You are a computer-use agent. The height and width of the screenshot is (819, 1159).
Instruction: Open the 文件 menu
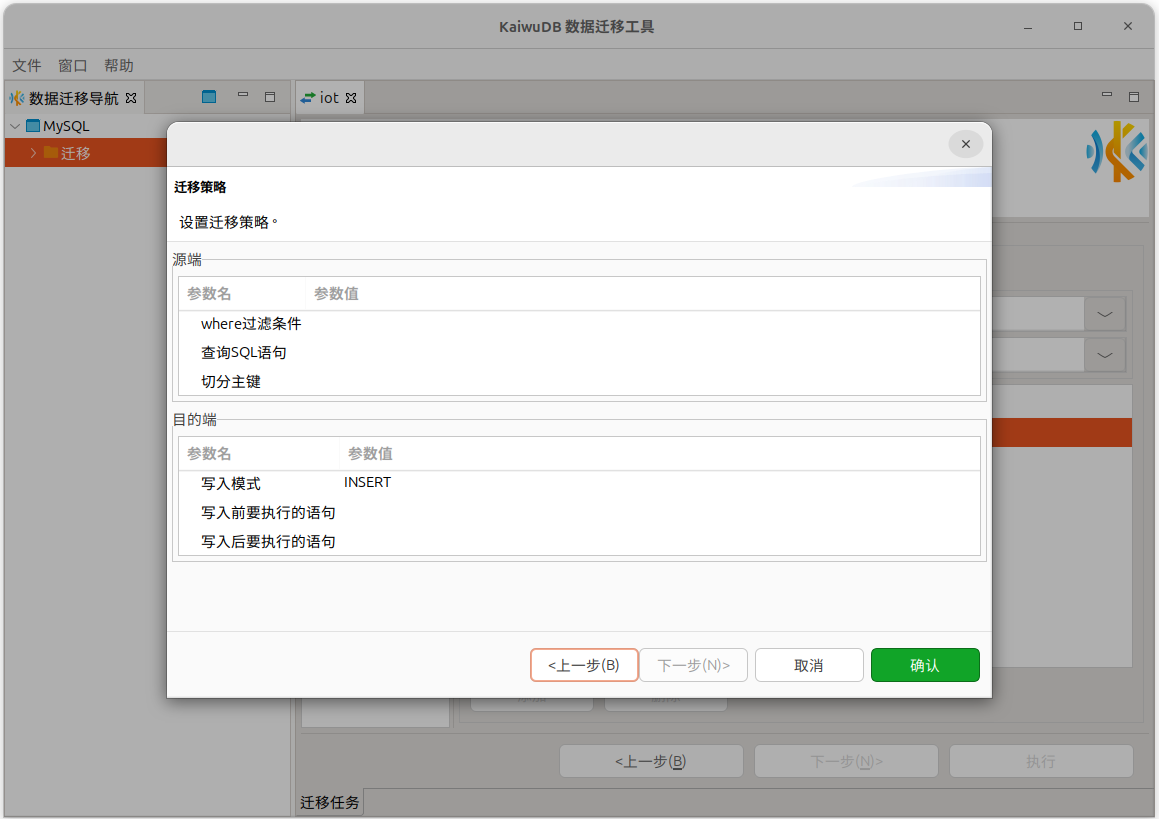point(27,65)
